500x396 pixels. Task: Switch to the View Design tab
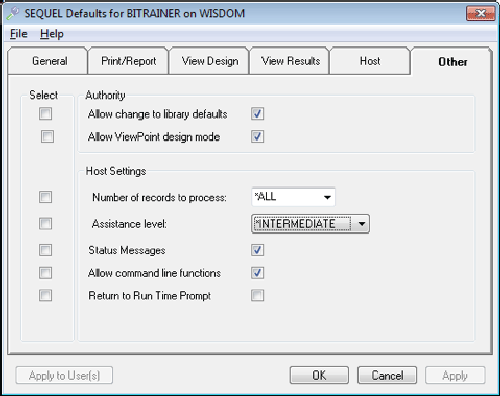click(210, 61)
